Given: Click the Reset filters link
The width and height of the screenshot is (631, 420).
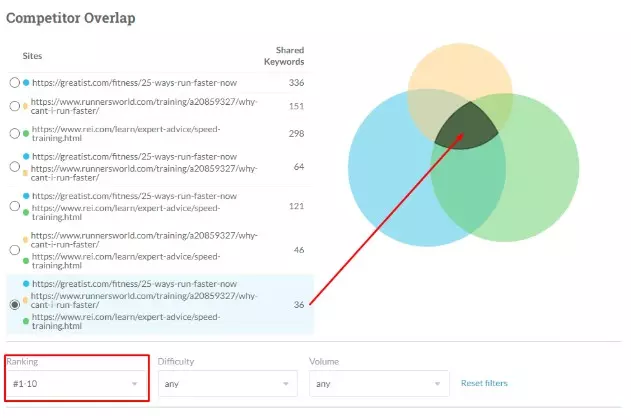Looking at the screenshot, I should (x=484, y=383).
